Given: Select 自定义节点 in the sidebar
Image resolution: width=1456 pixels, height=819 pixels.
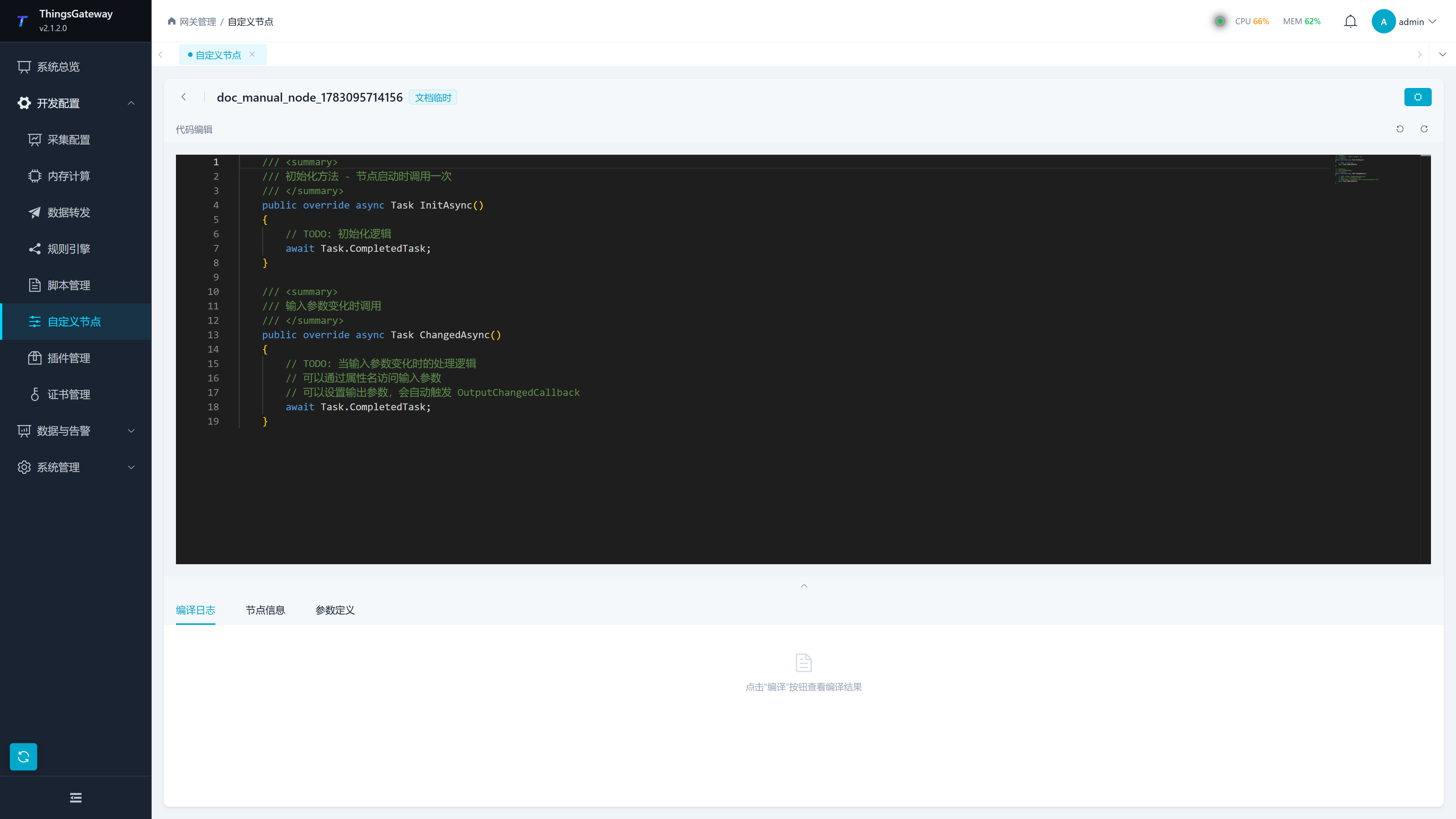Looking at the screenshot, I should [76, 322].
